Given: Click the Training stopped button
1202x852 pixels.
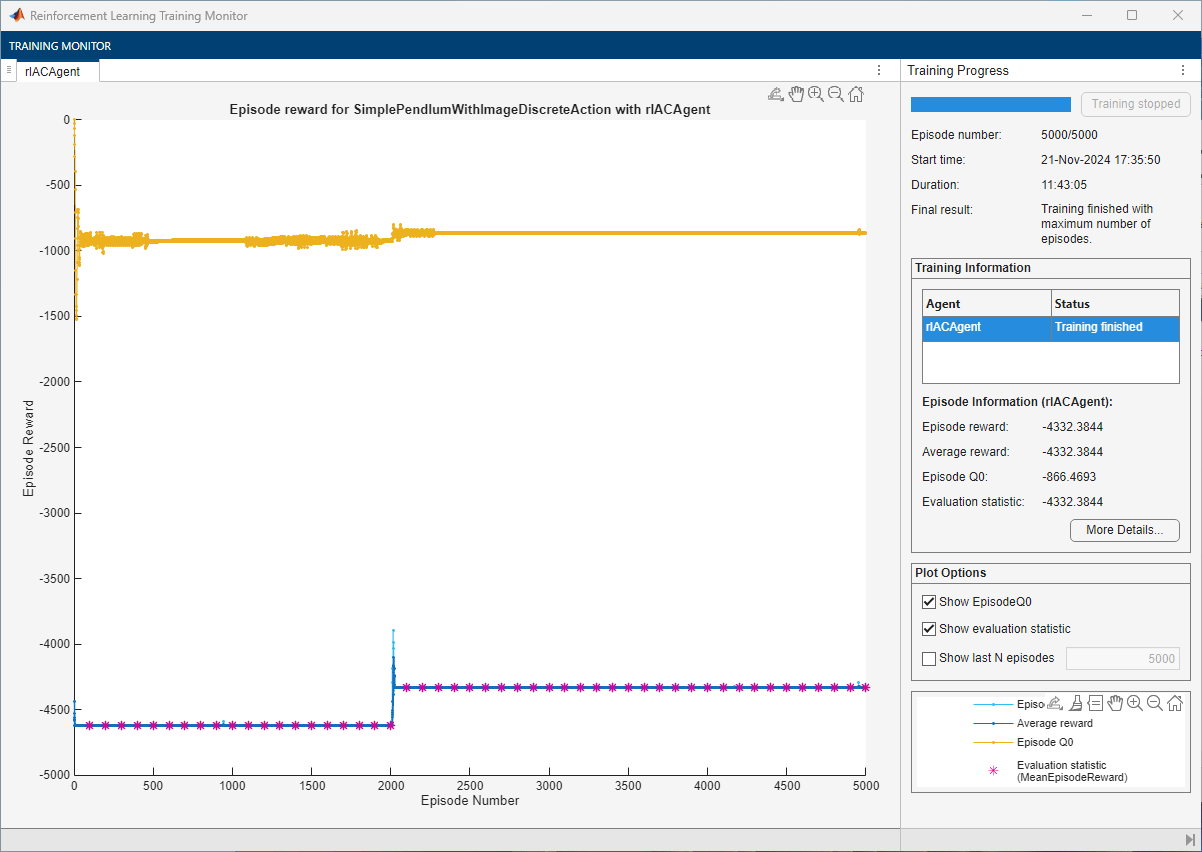Looking at the screenshot, I should [1135, 104].
